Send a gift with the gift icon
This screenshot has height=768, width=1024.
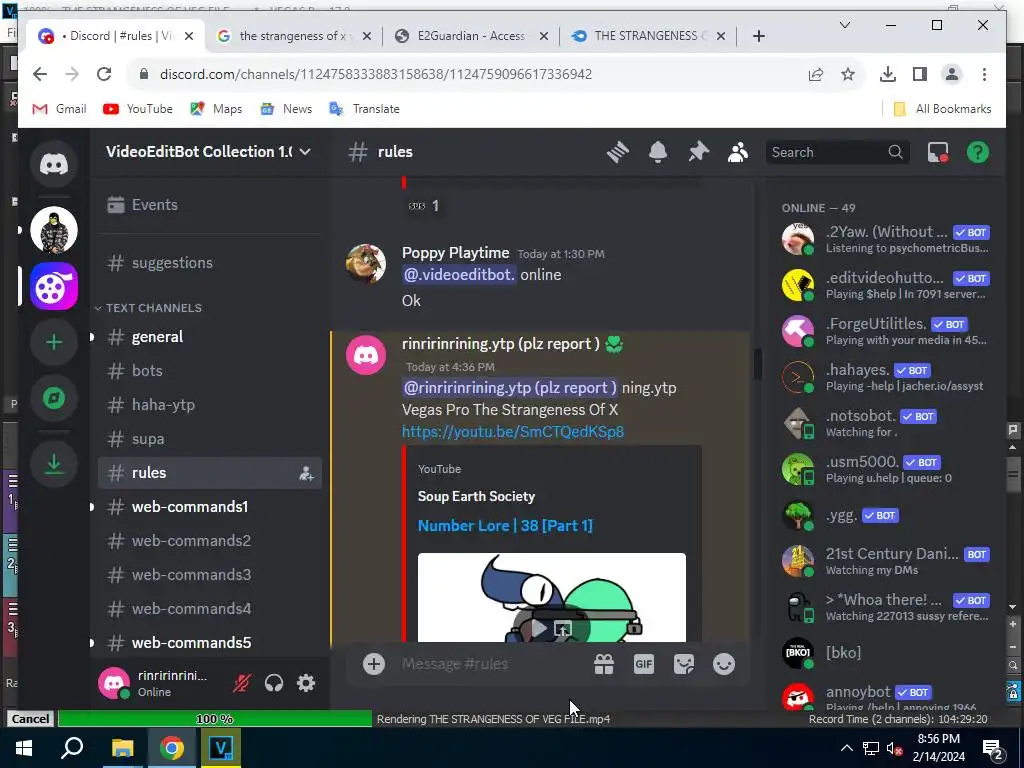click(x=603, y=664)
